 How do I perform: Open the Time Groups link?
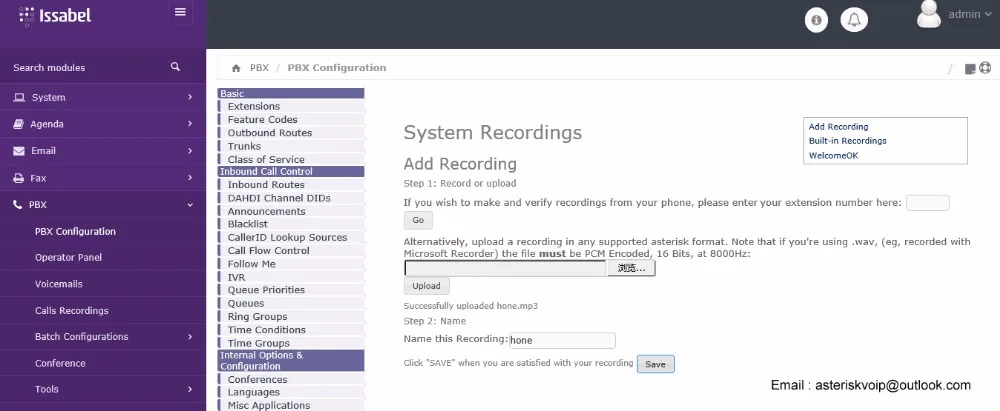tap(258, 343)
